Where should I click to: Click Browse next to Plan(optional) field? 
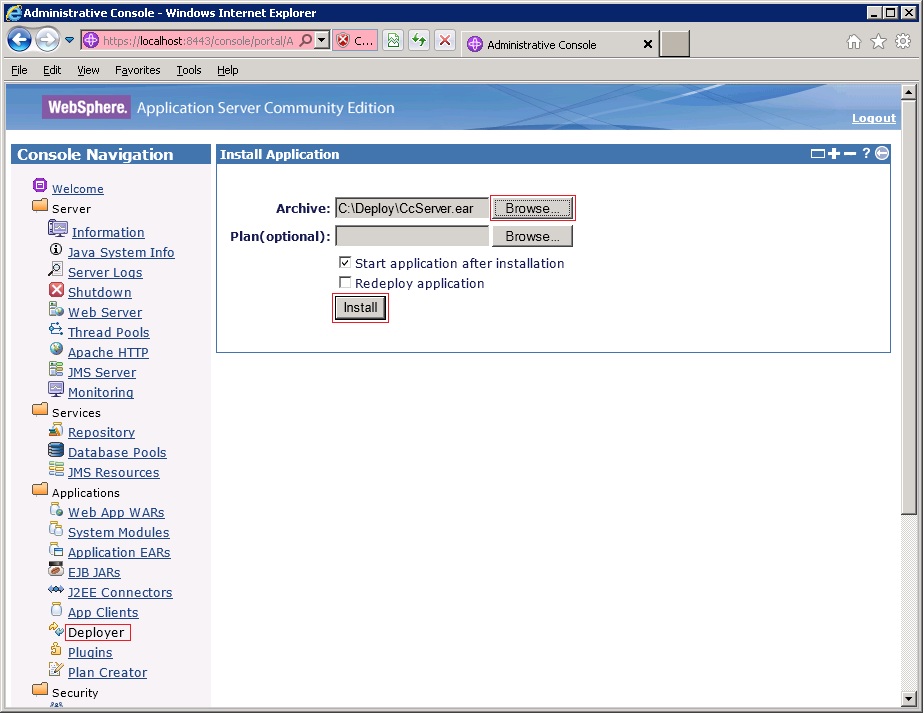click(533, 236)
